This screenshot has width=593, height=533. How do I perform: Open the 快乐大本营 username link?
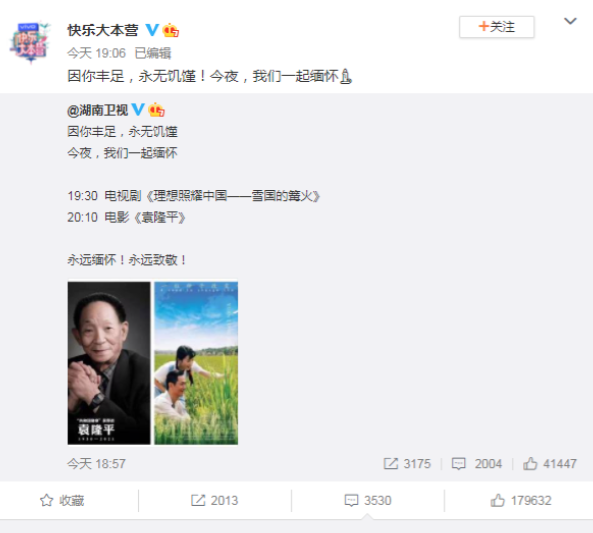[103, 30]
